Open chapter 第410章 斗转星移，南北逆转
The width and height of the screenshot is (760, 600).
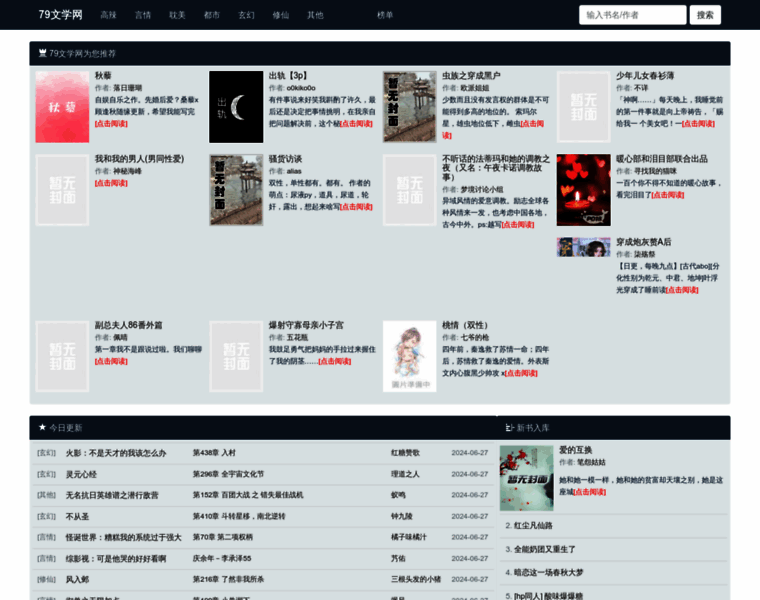coord(239,516)
